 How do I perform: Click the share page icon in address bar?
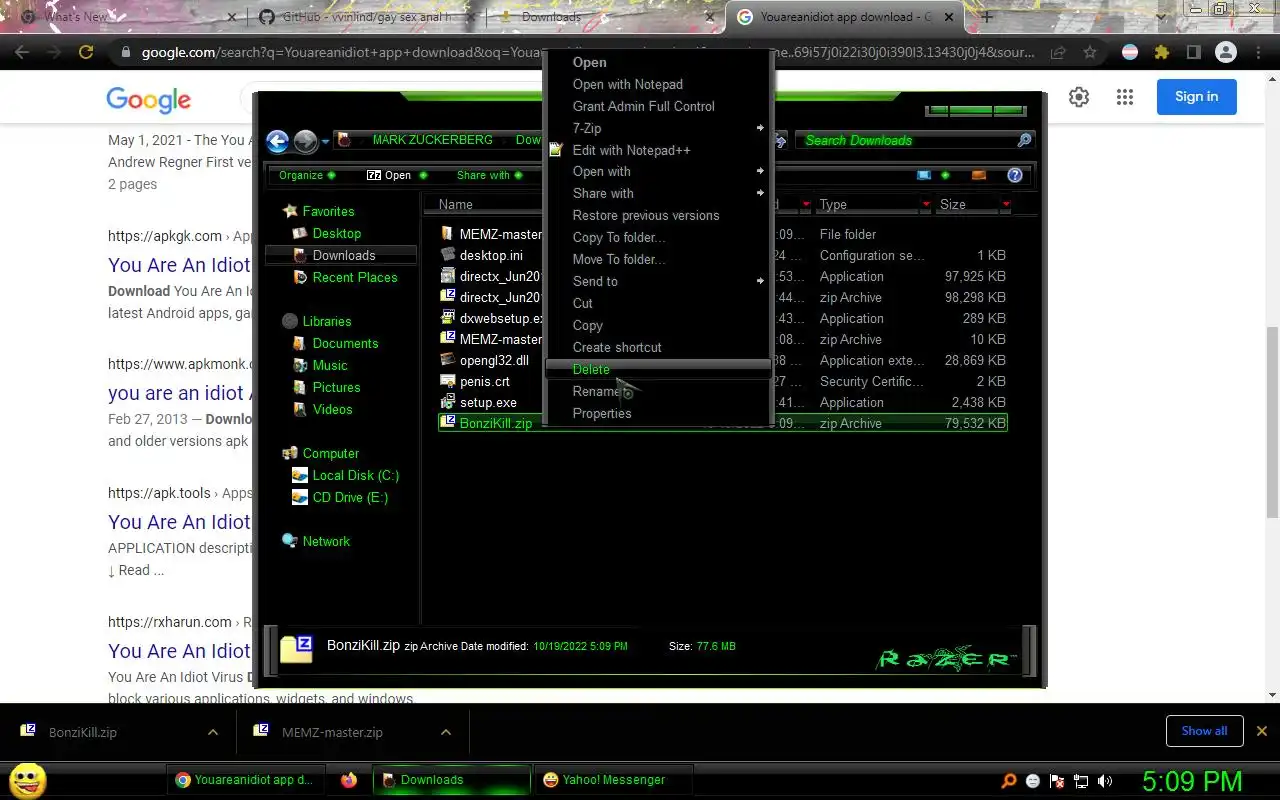(x=1057, y=52)
